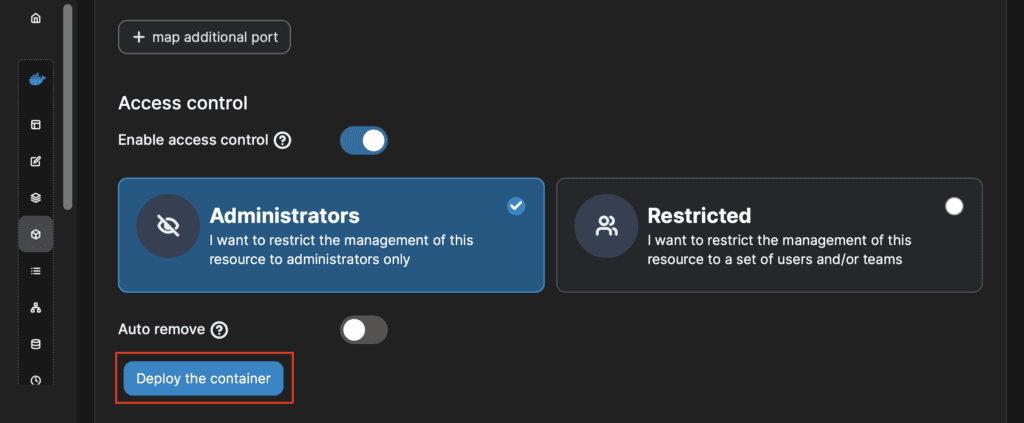Open Events via the clock icon
Image resolution: width=1024 pixels, height=423 pixels.
[36, 379]
